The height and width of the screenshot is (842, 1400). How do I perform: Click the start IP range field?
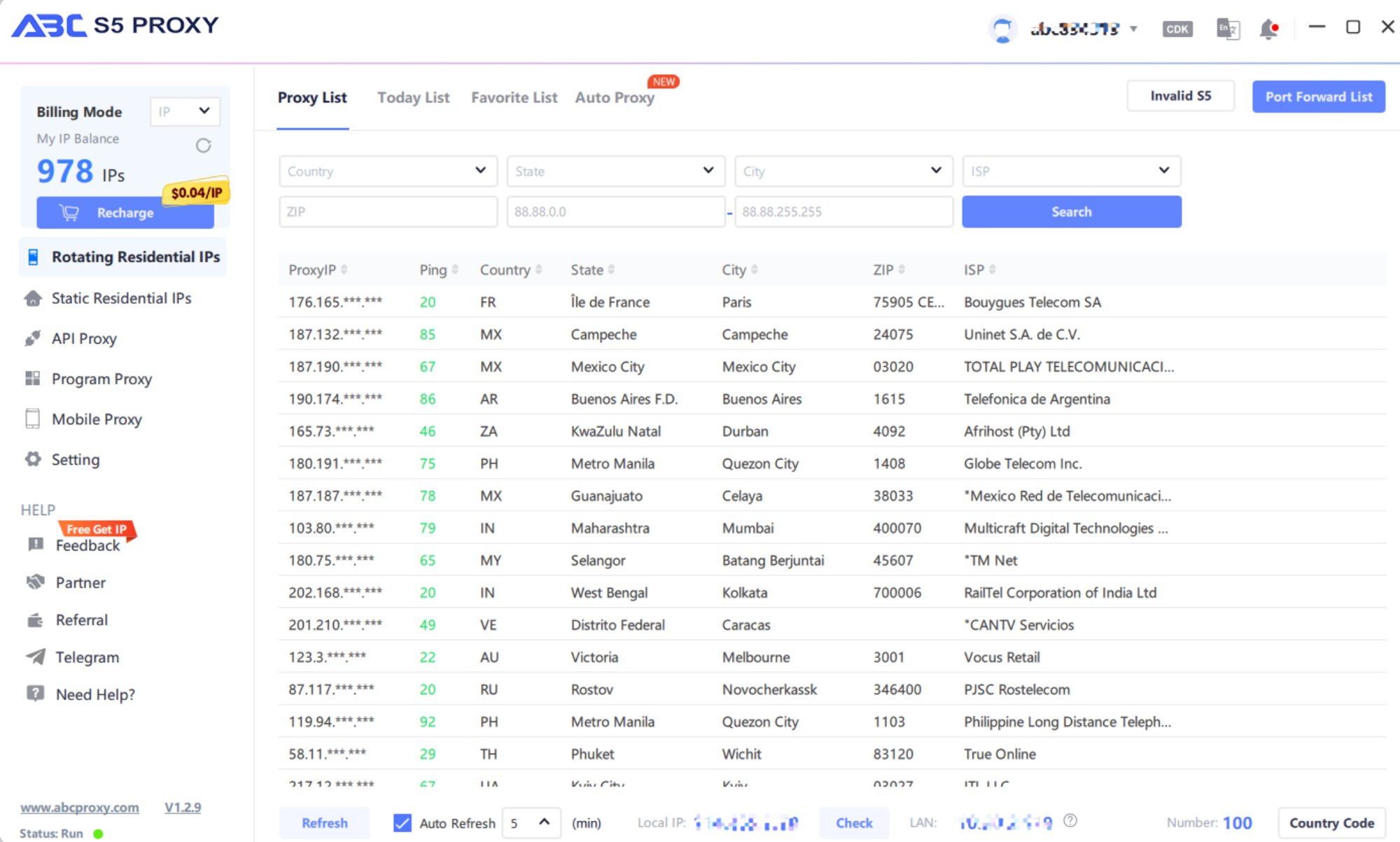(616, 212)
